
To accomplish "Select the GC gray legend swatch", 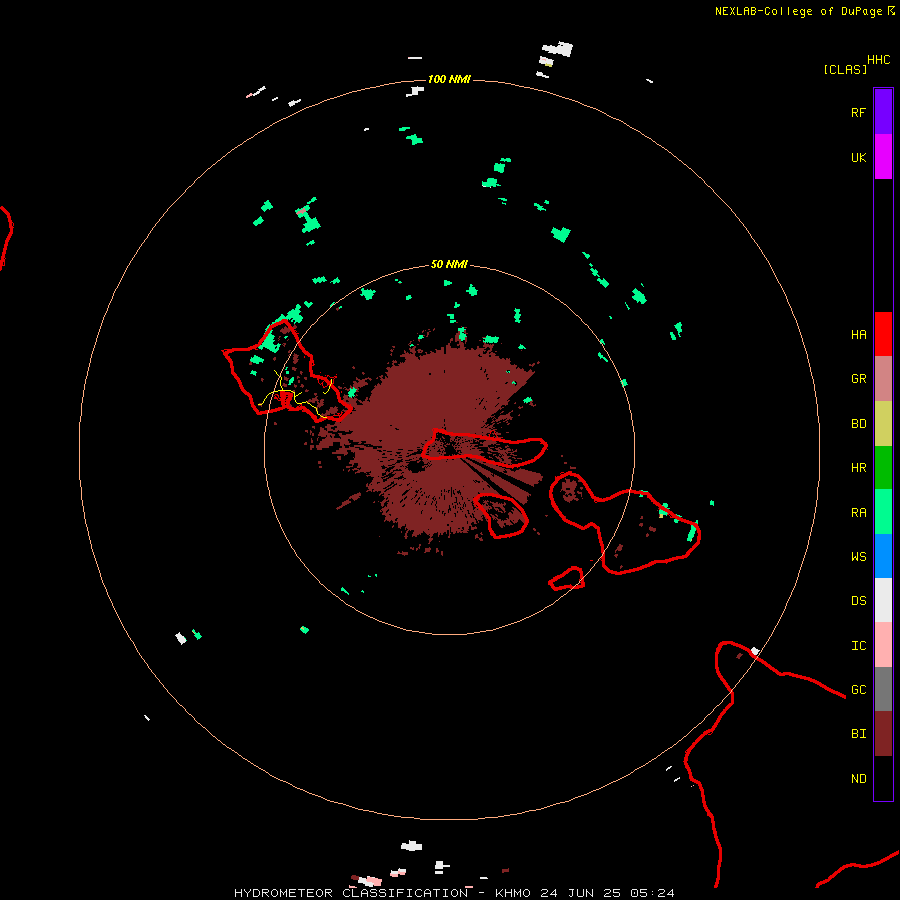I will click(x=883, y=689).
